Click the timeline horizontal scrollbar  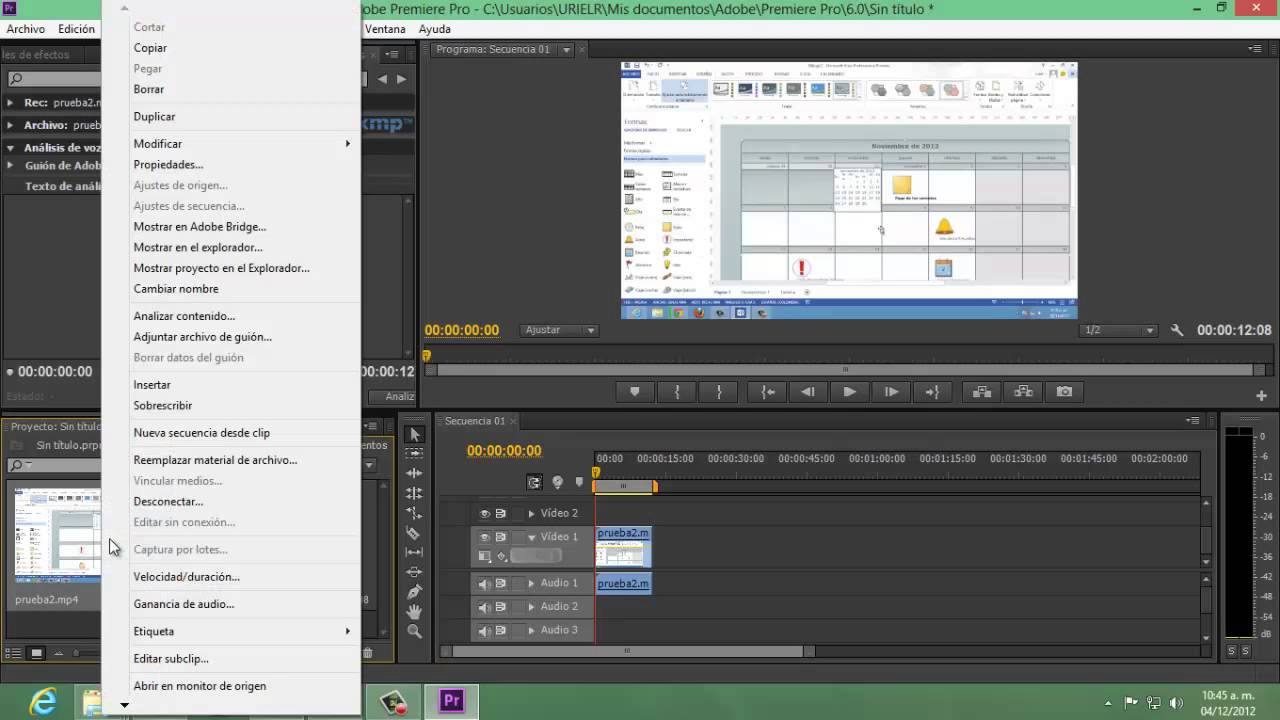[628, 651]
